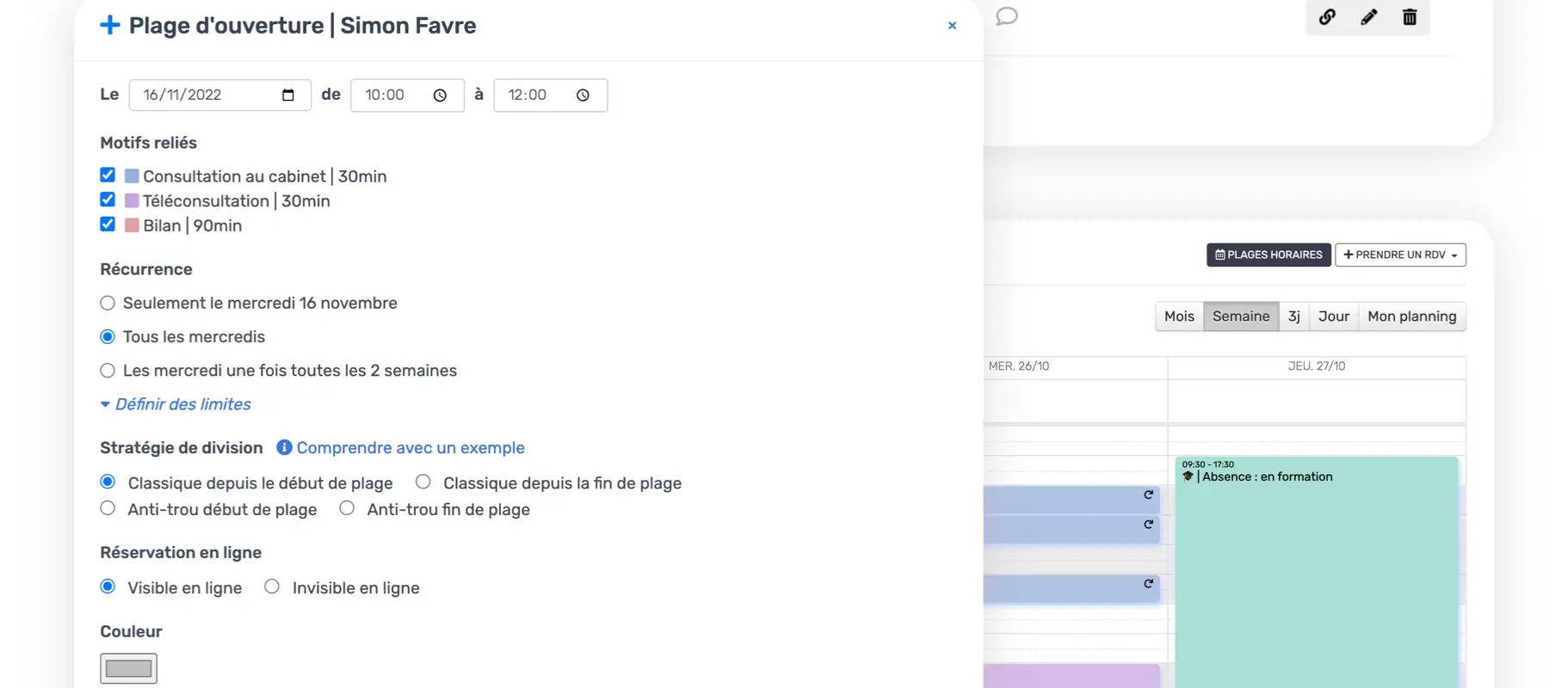Click the clock icon in the 10:00 start time field
This screenshot has width=1568, height=688.
click(440, 95)
